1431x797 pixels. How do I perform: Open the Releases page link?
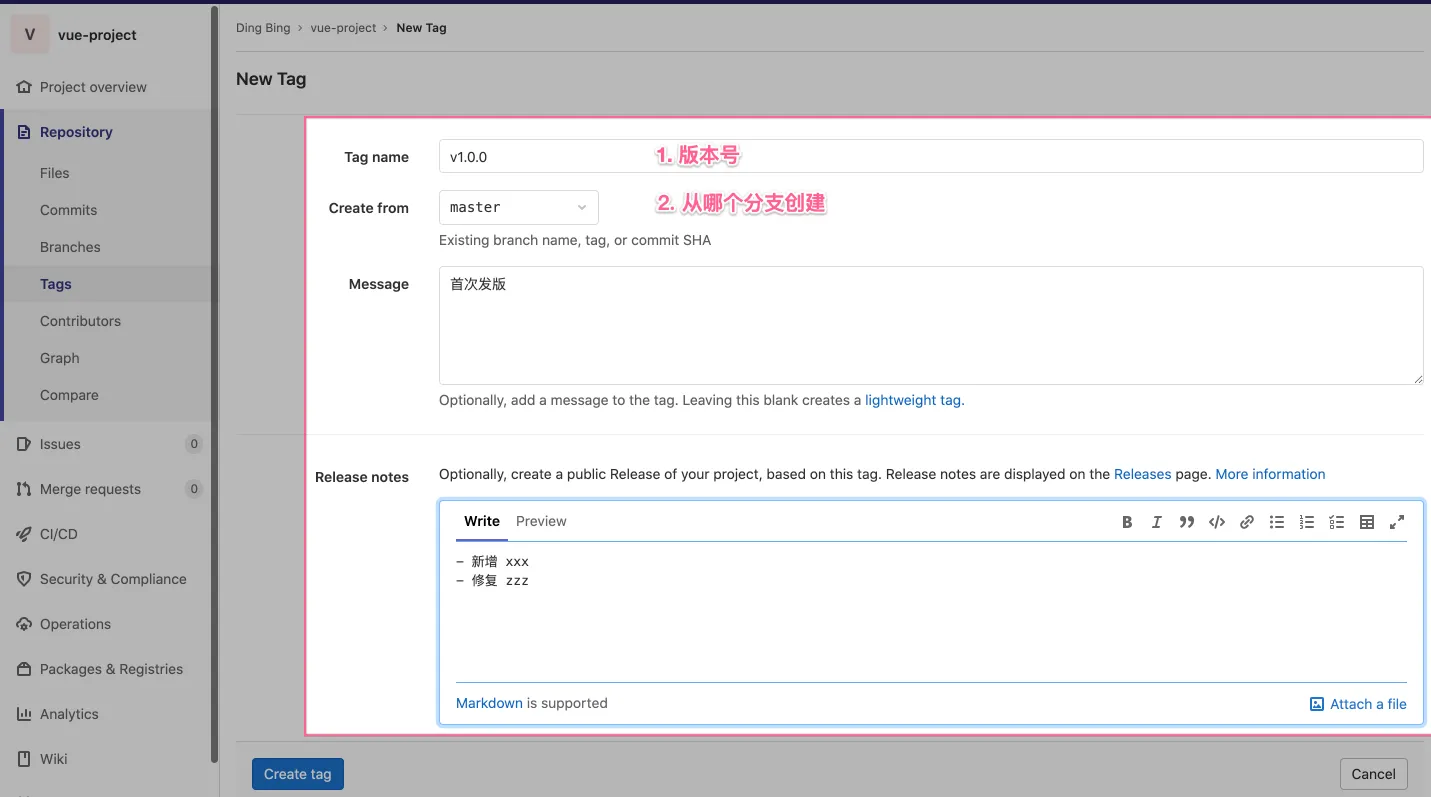[1143, 474]
